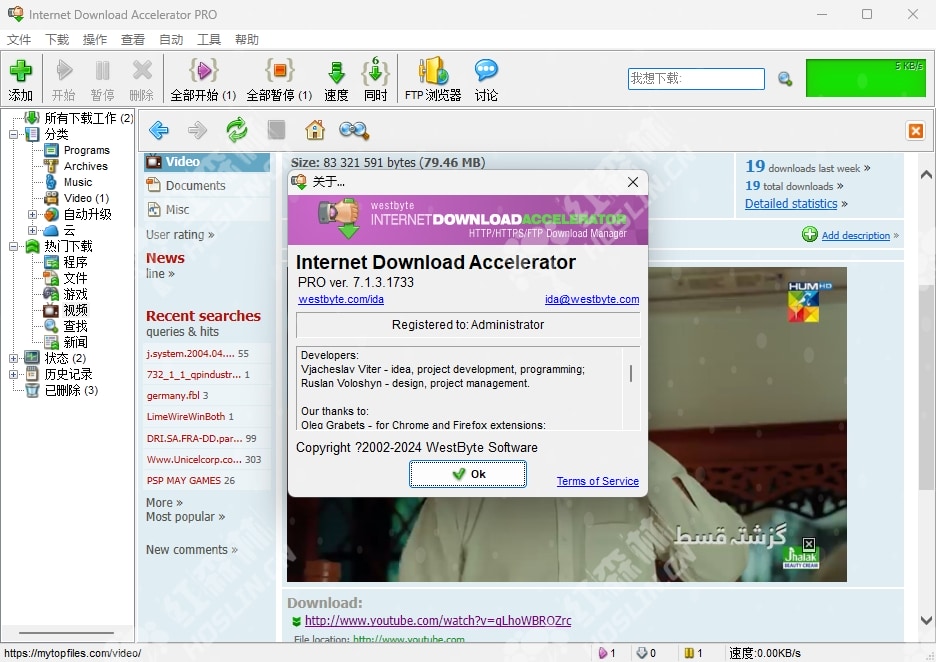The image size is (936, 662).
Task: Click the browser page scroll down arrow
Action: click(x=926, y=620)
